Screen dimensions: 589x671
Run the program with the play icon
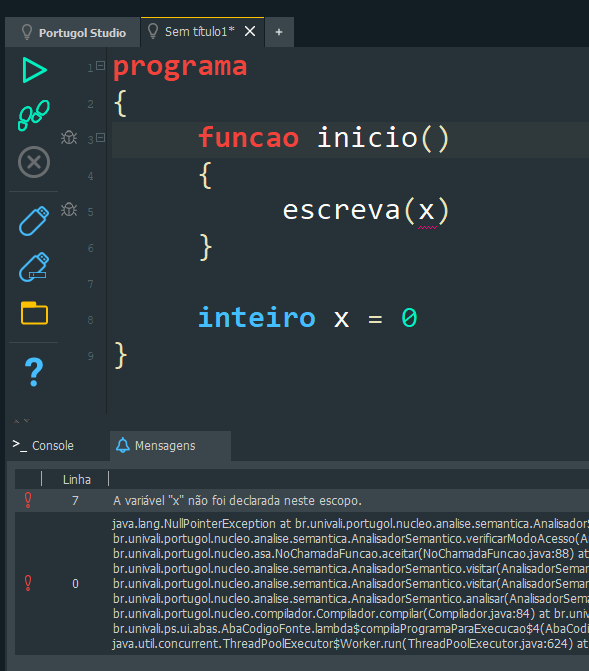pos(34,70)
